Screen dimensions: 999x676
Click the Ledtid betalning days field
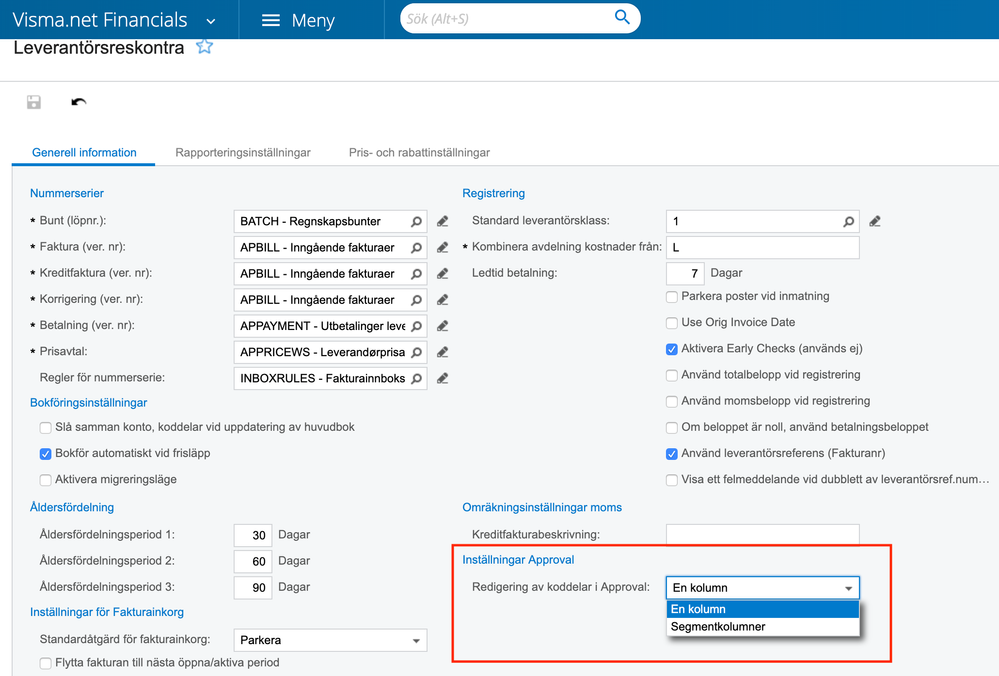pos(685,273)
